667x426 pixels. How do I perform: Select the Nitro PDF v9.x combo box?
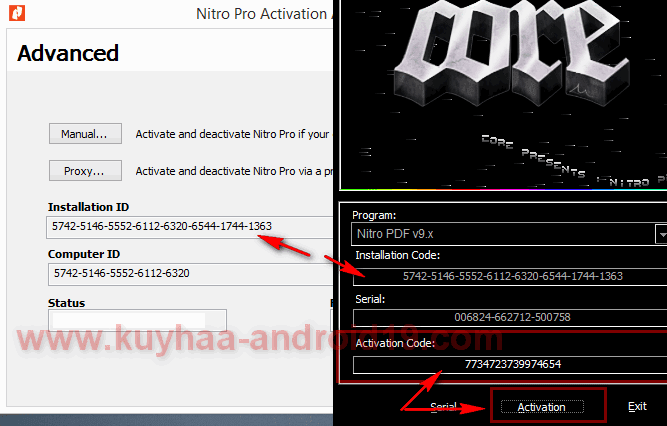click(509, 234)
